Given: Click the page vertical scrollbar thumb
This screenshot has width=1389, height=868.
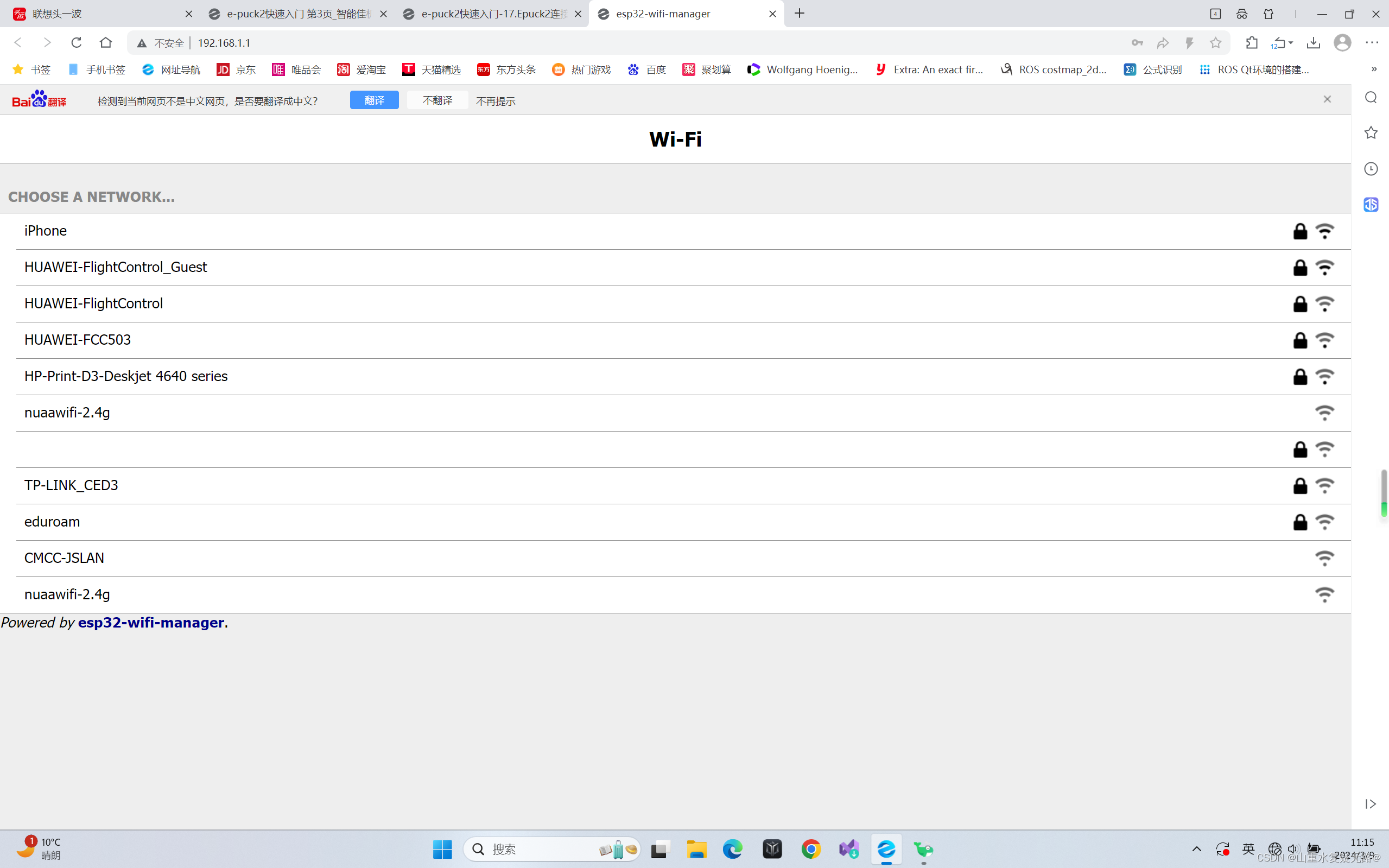Looking at the screenshot, I should coord(1384,492).
